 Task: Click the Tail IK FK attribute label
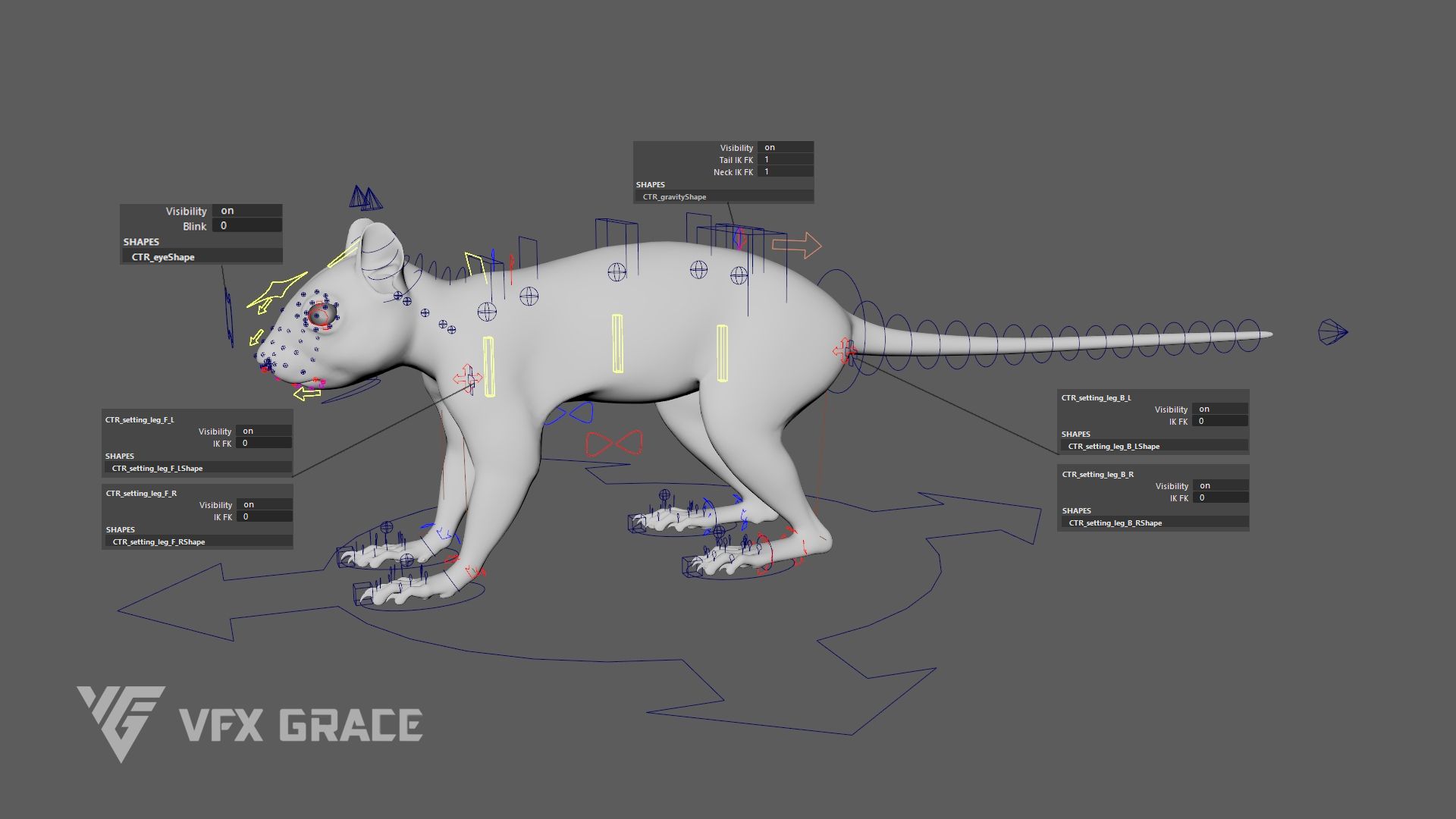pyautogui.click(x=736, y=160)
